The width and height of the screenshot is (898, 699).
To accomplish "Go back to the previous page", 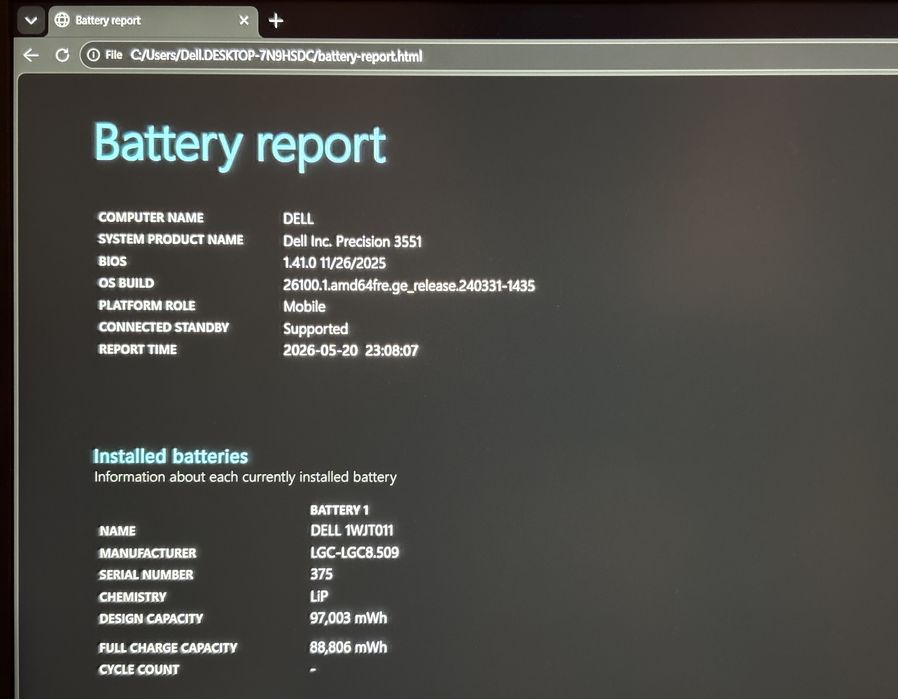I will [31, 56].
